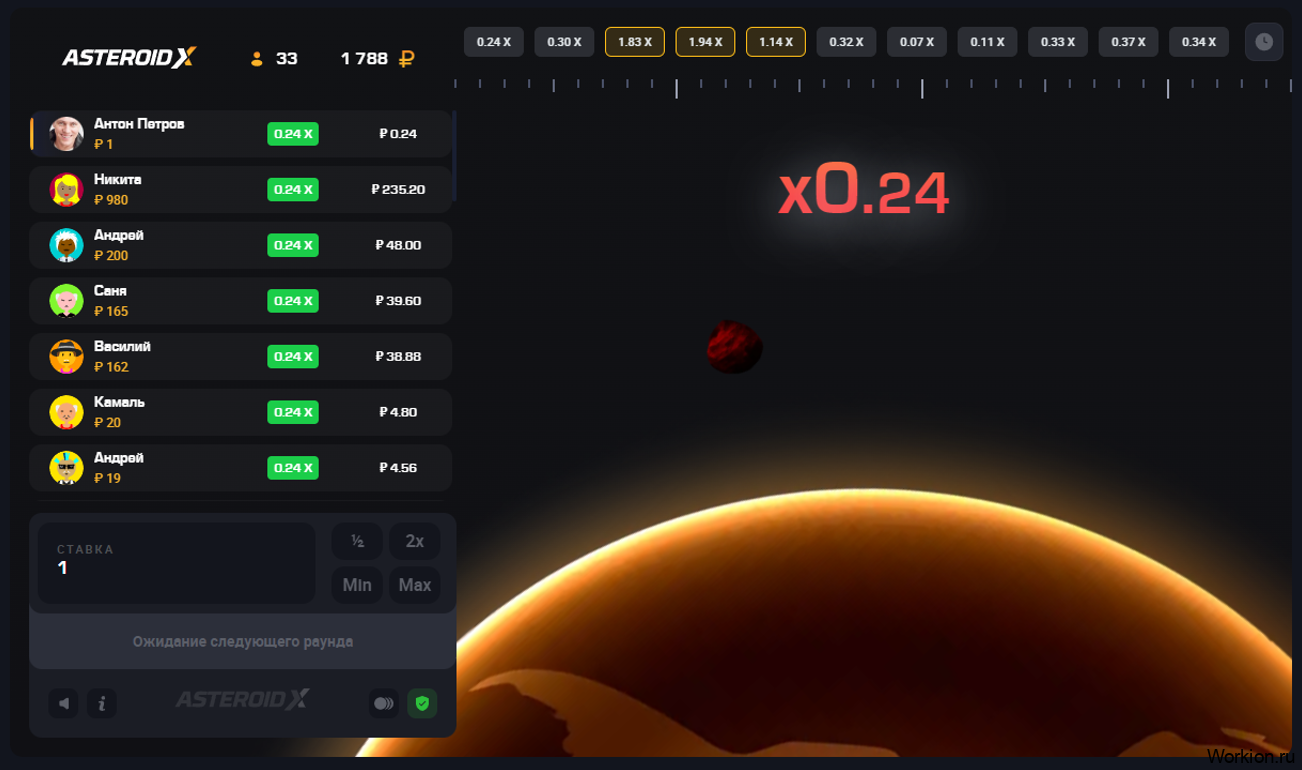Click the 33 players online count

point(287,59)
